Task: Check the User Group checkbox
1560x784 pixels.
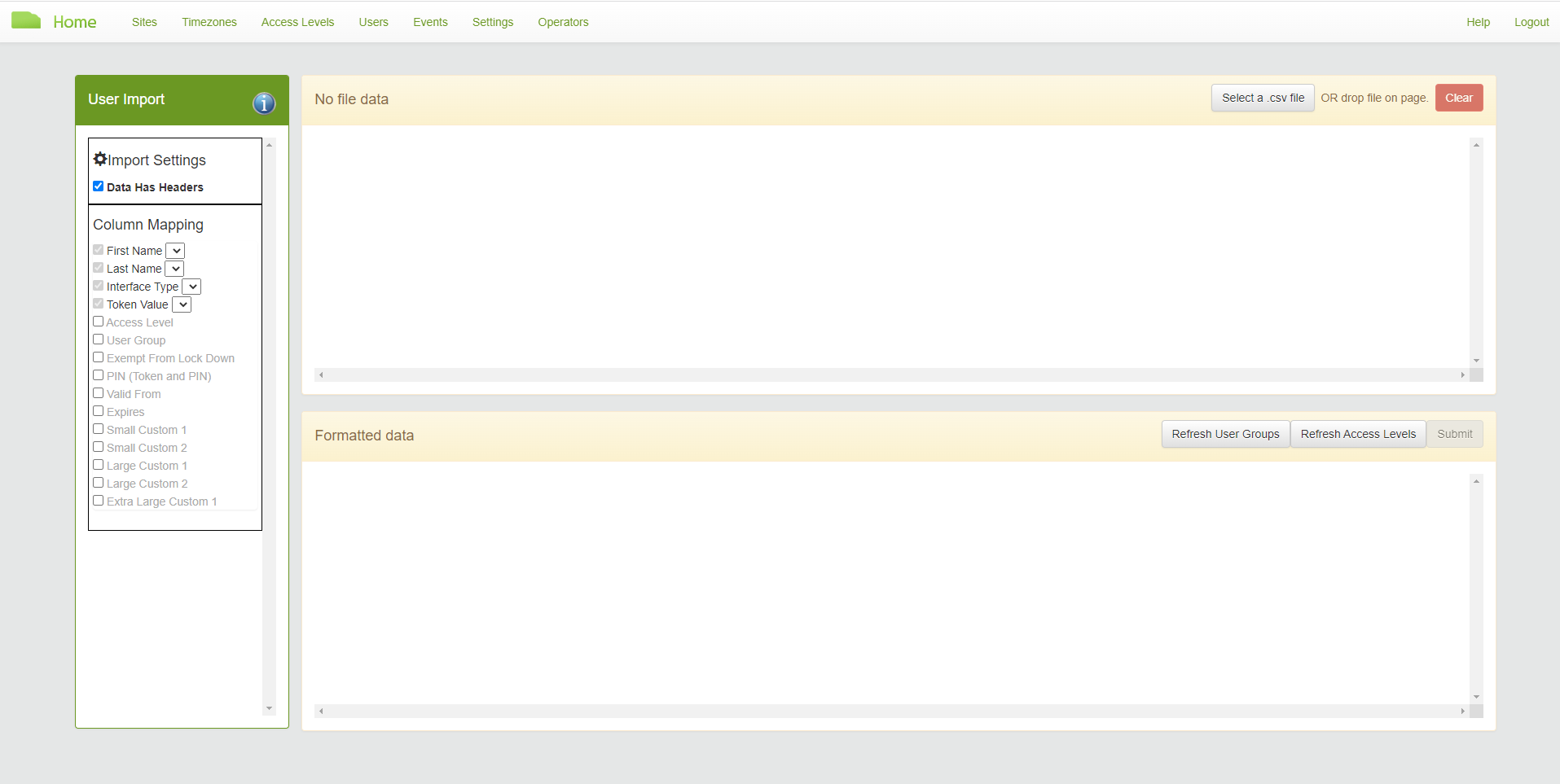Action: 98,339
